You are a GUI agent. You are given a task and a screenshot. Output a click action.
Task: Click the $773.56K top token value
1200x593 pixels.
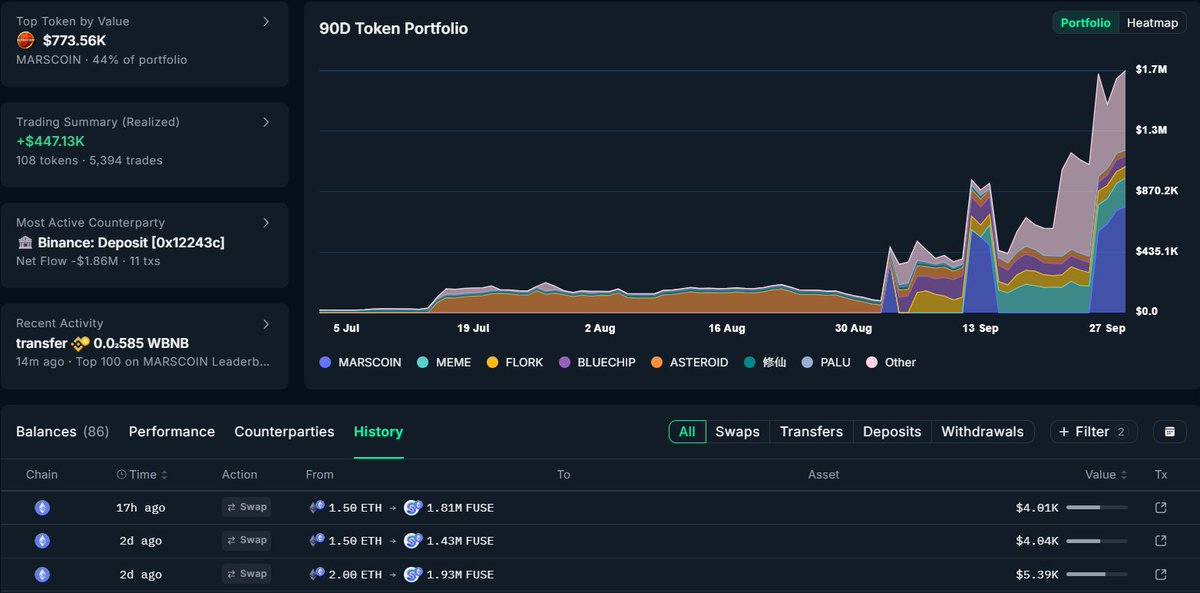coord(74,41)
